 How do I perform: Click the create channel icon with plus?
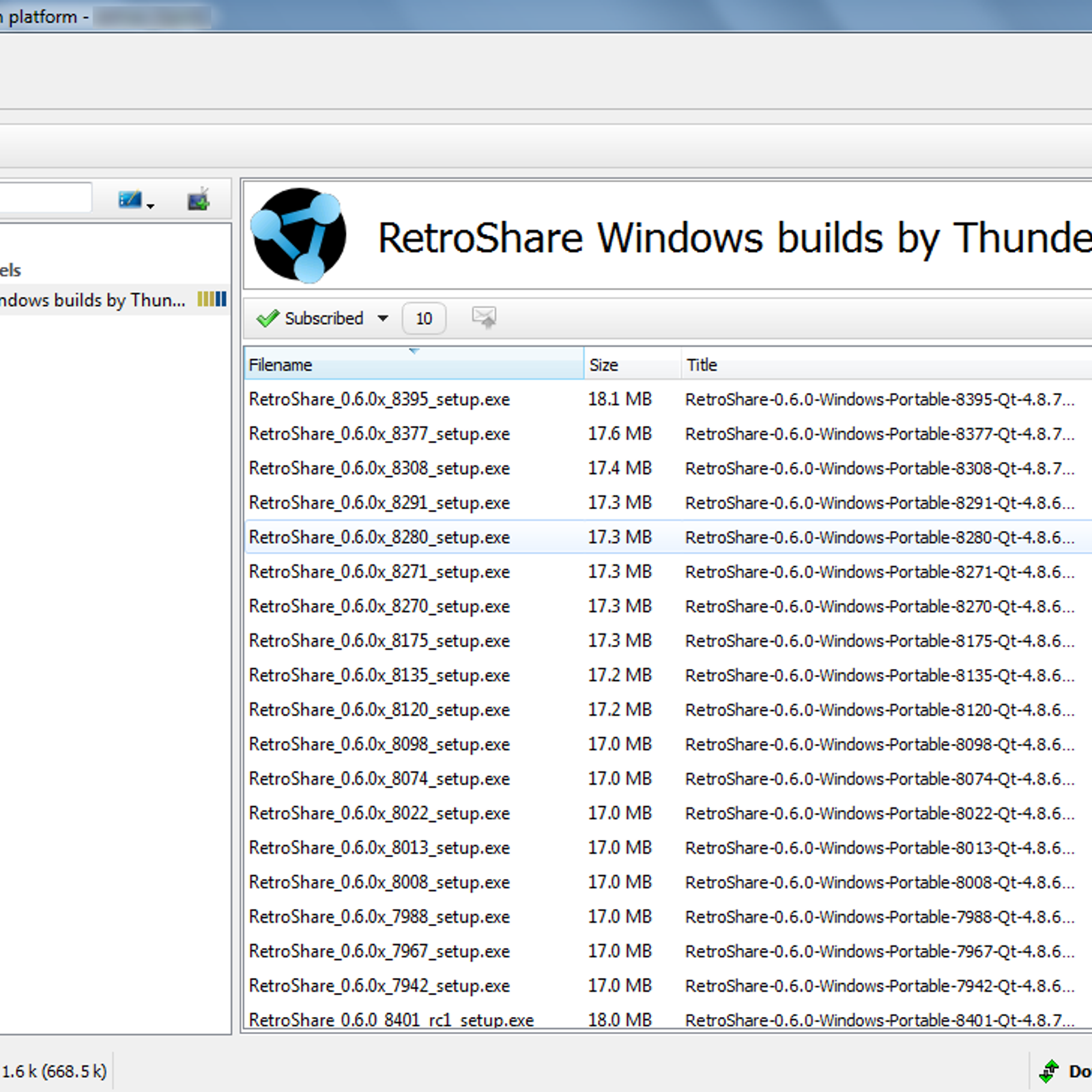tap(199, 199)
